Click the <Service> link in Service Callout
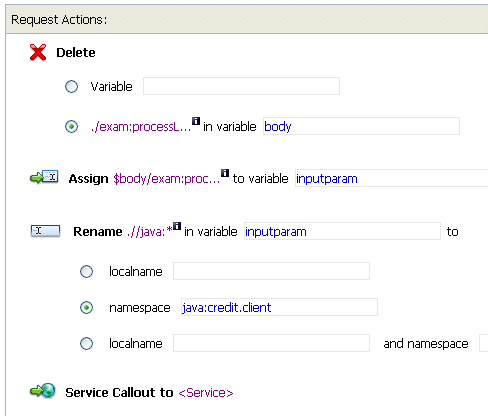 (206, 393)
